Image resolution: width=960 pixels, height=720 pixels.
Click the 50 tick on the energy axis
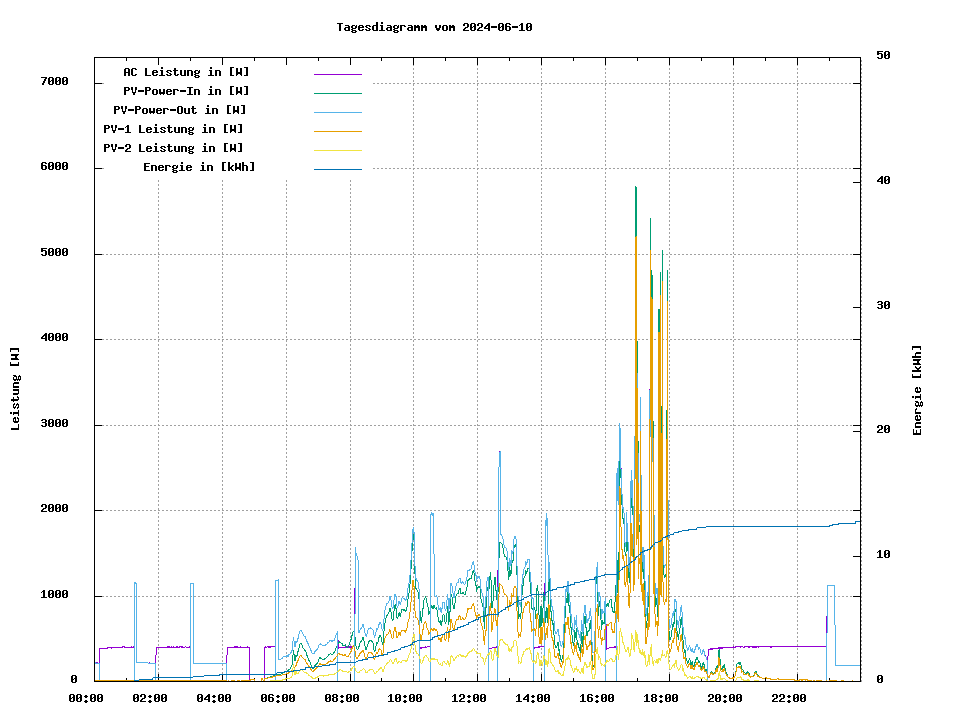pos(883,56)
